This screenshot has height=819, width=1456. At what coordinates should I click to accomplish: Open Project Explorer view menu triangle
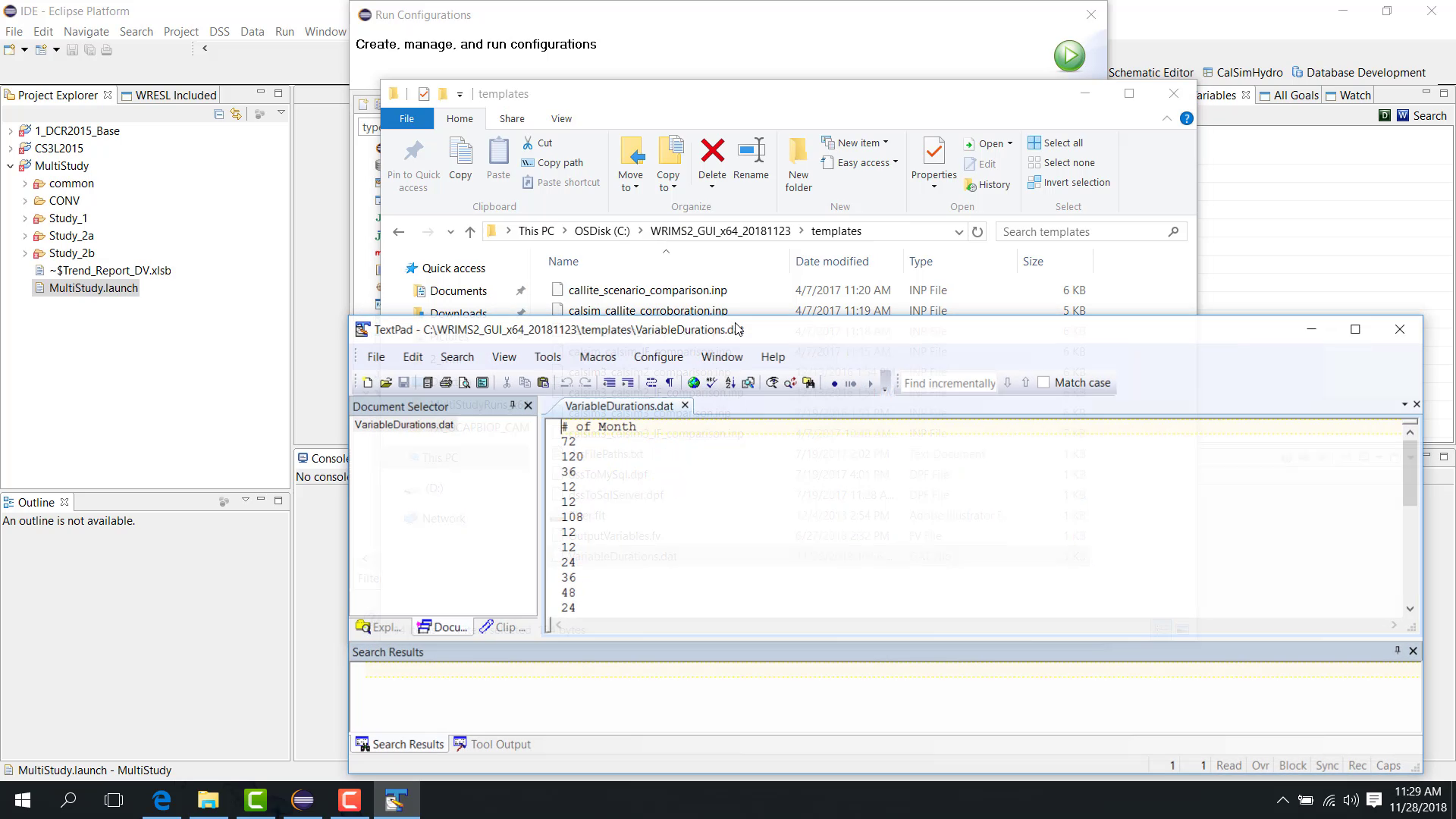click(x=281, y=113)
